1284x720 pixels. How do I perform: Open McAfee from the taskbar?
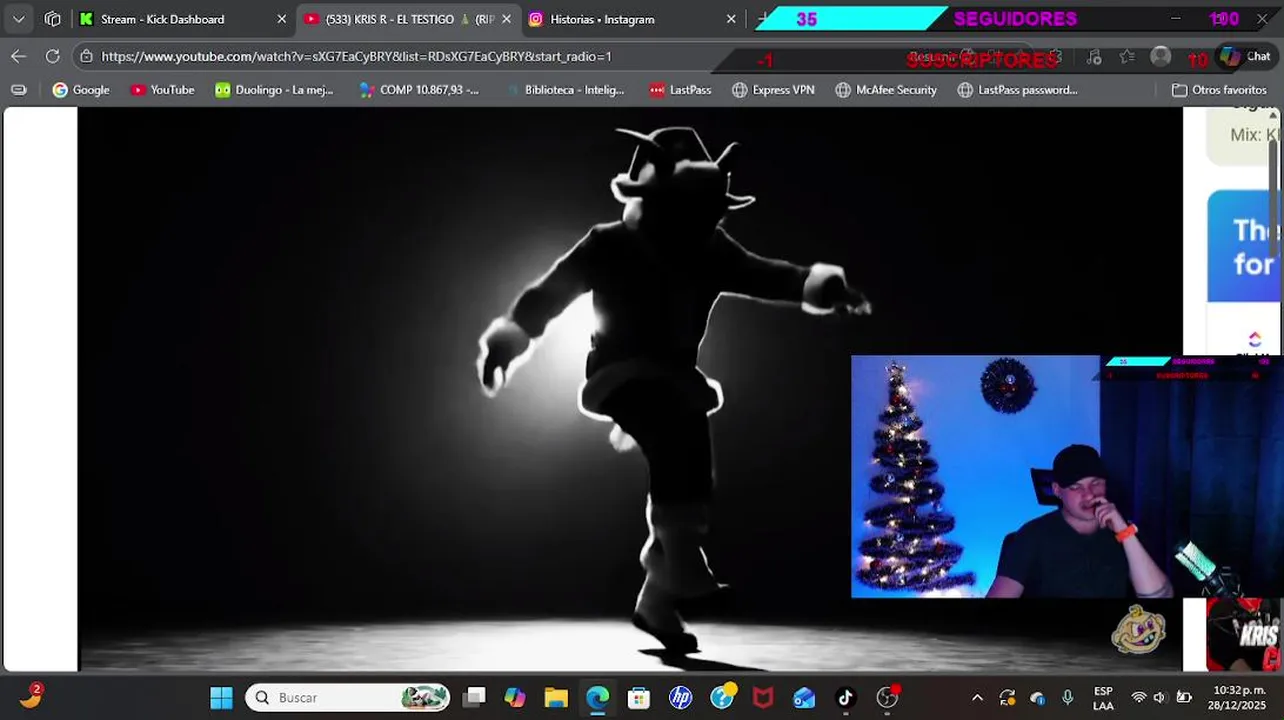coord(763,698)
